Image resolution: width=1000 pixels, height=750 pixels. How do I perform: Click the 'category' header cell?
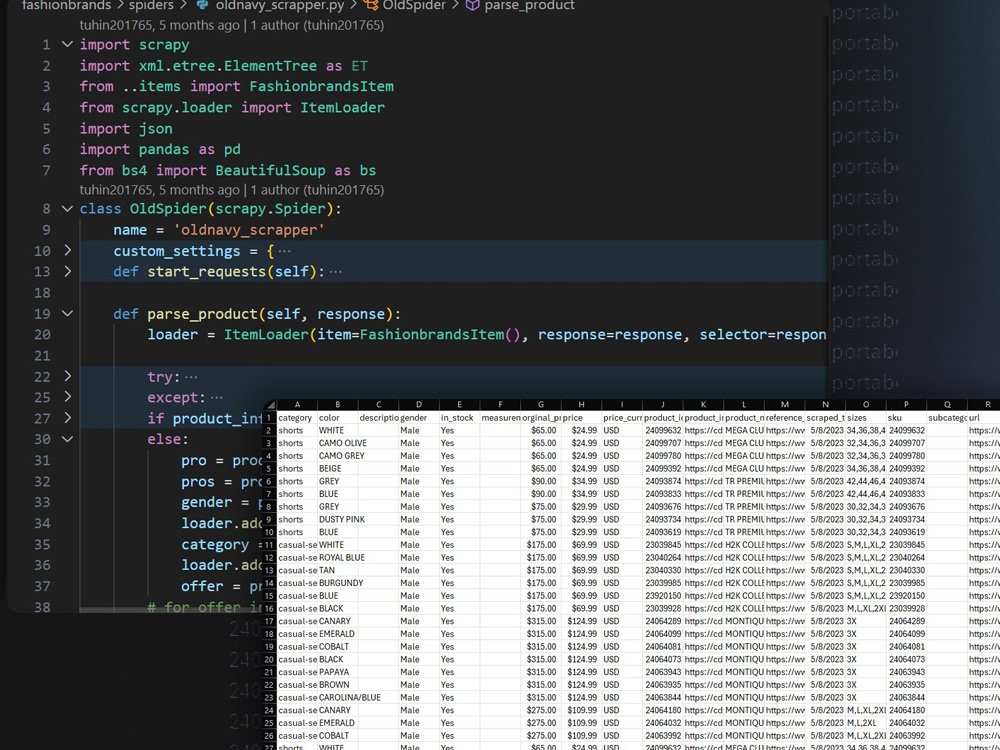pos(297,418)
